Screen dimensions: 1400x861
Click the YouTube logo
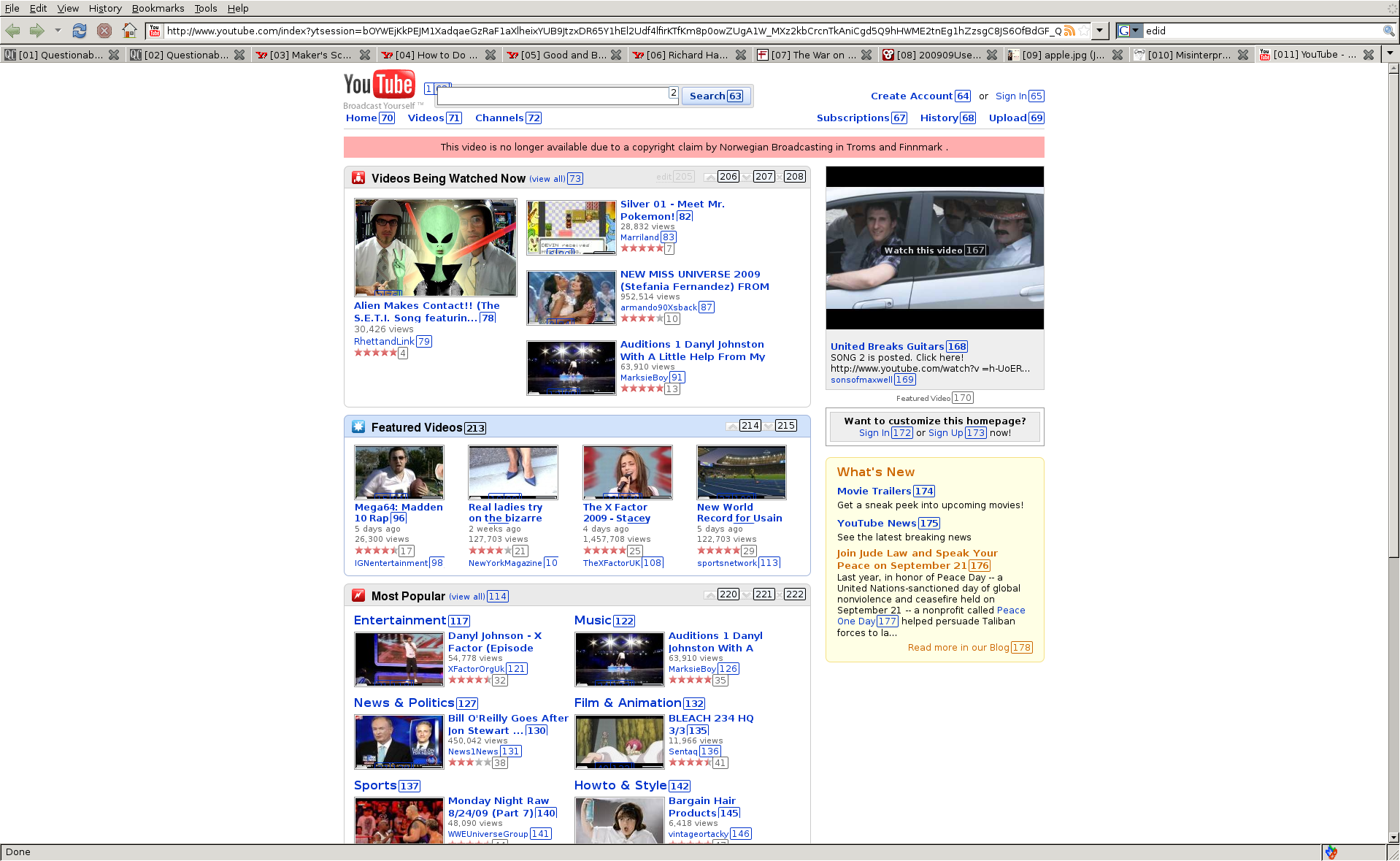click(380, 85)
